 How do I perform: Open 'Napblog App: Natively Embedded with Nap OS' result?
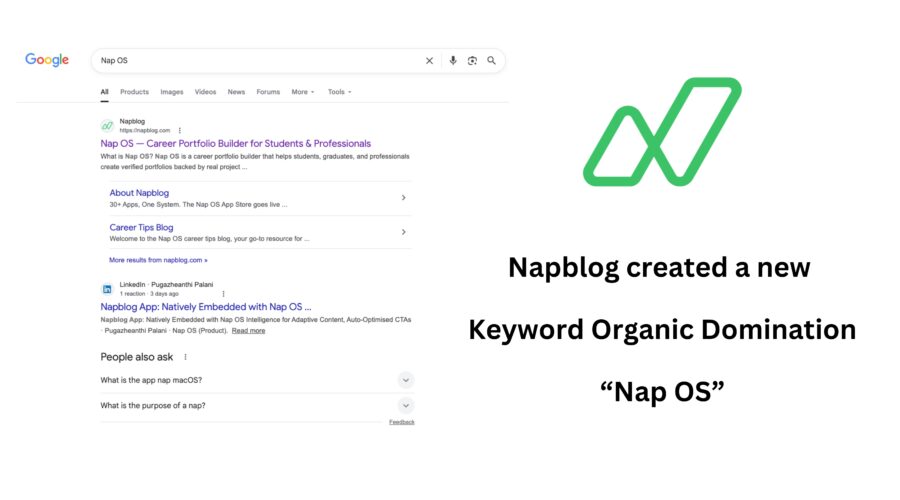tap(205, 307)
